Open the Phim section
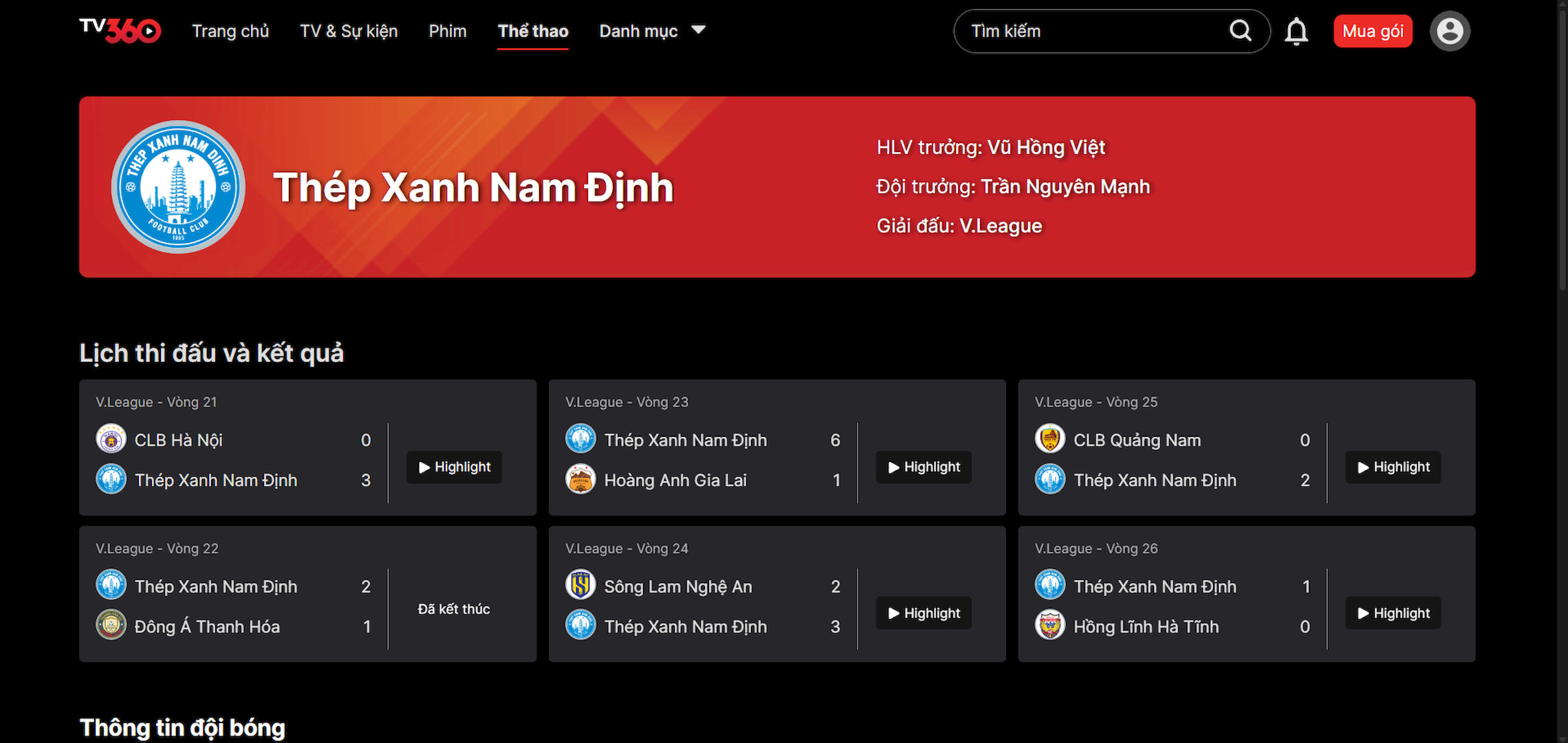This screenshot has width=1568, height=743. click(x=448, y=31)
